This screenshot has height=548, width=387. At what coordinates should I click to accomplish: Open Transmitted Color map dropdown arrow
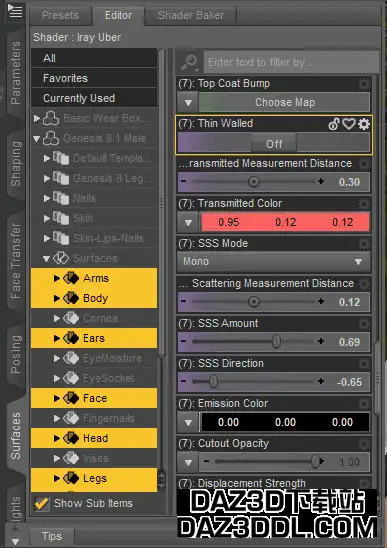click(188, 223)
